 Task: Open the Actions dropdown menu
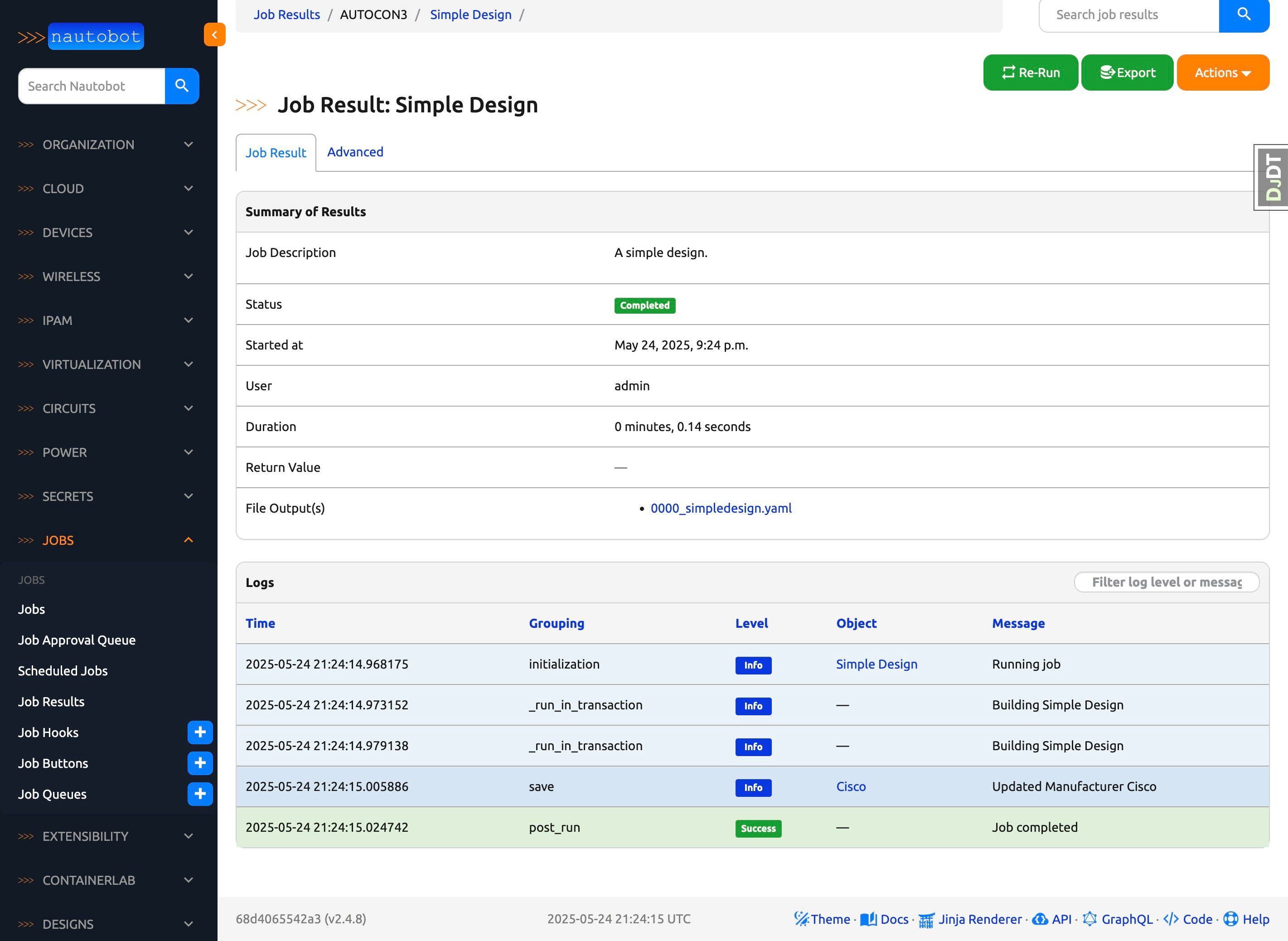tap(1223, 73)
